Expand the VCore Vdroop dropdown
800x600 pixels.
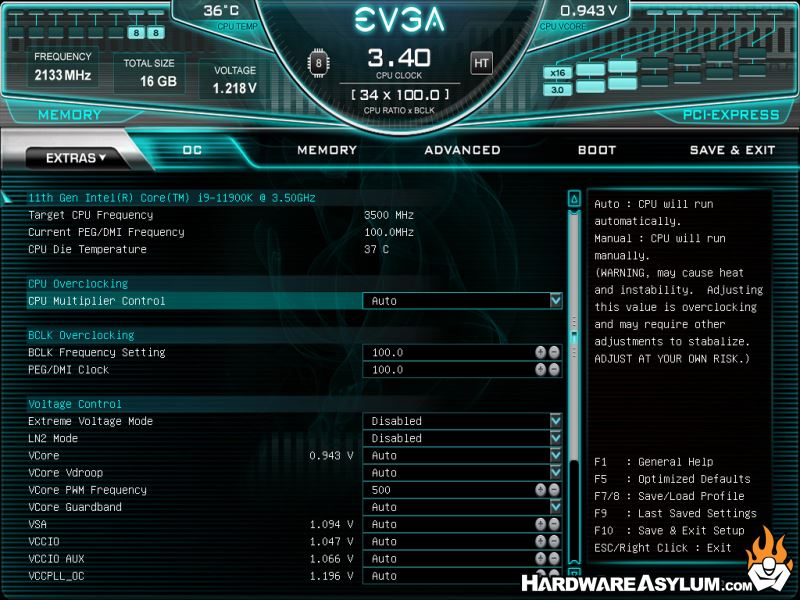(x=462, y=472)
